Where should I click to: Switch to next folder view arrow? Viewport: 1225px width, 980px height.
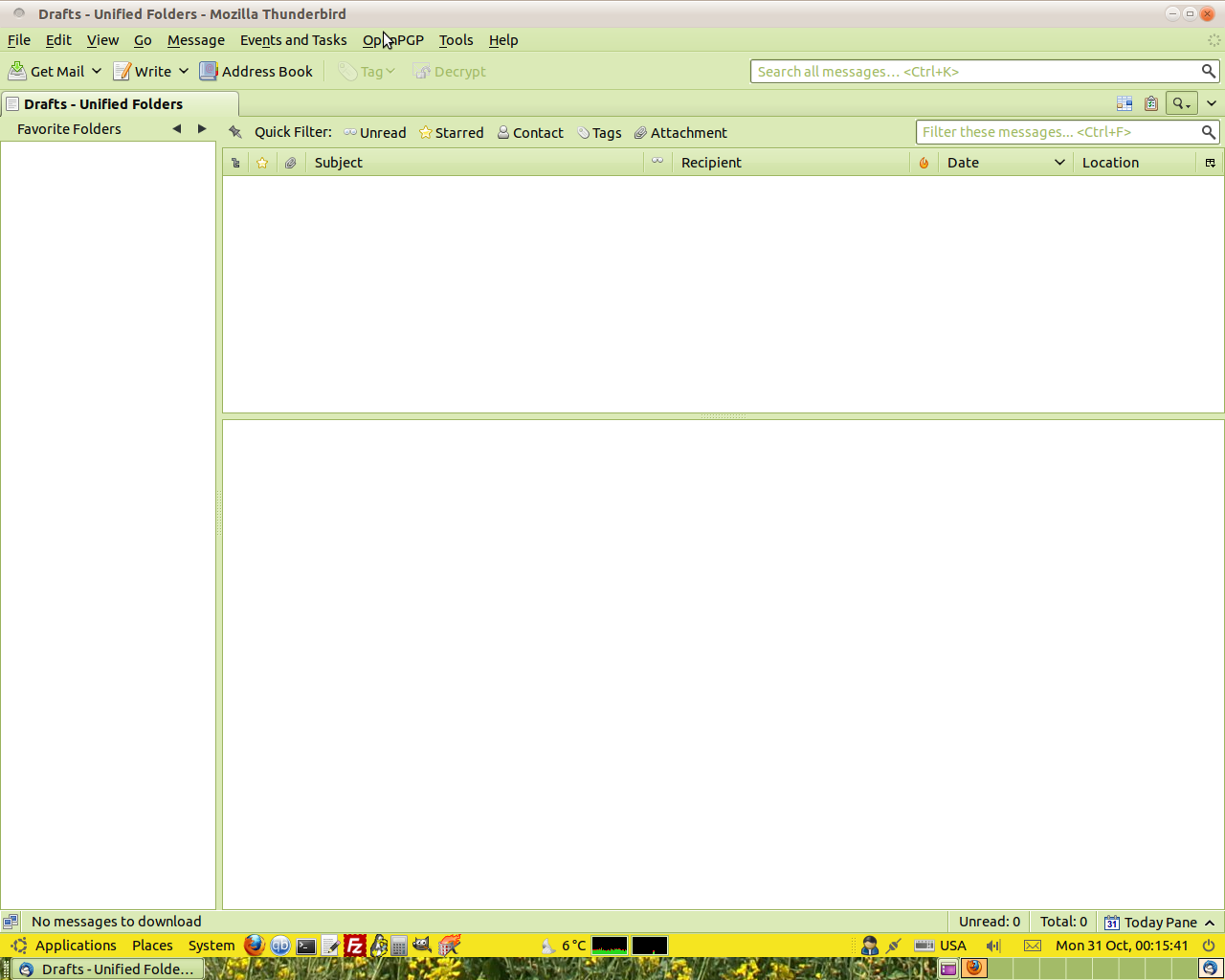(202, 129)
